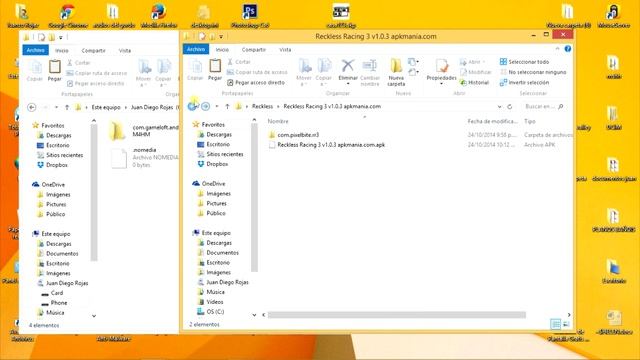Select Sitios recientes in left window sidebar
The width and height of the screenshot is (640, 360).
point(60,155)
